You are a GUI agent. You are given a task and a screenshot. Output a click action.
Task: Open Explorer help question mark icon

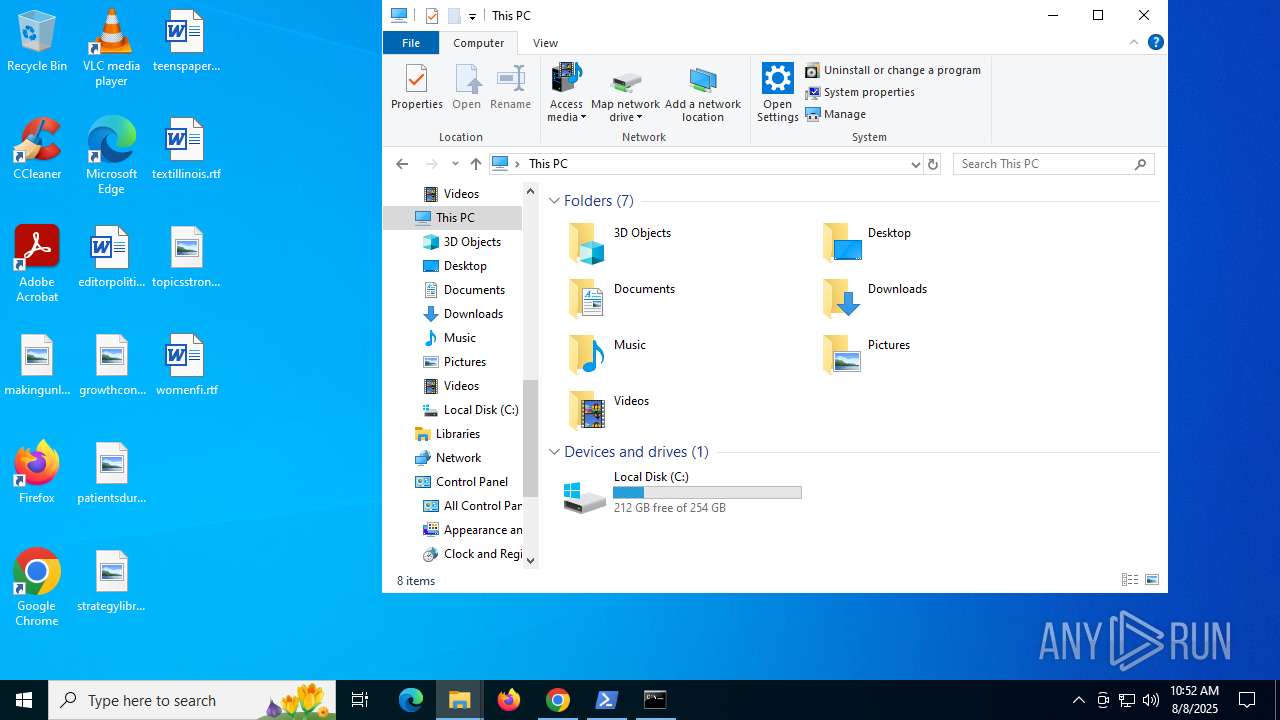pos(1156,42)
